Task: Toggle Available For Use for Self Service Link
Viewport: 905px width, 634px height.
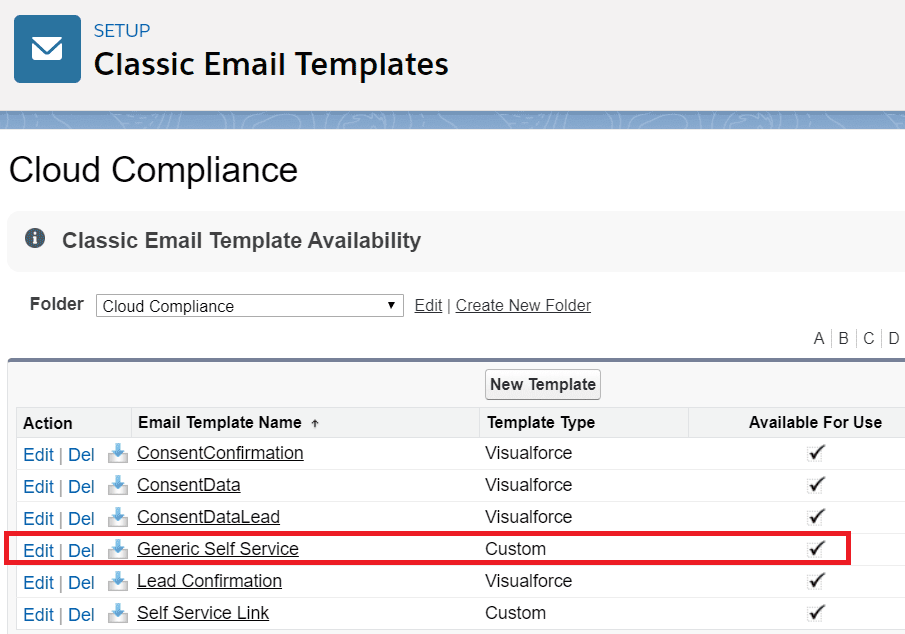Action: (816, 612)
